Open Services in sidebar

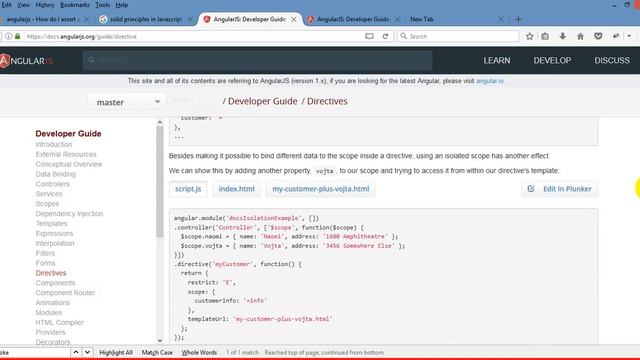pos(49,194)
